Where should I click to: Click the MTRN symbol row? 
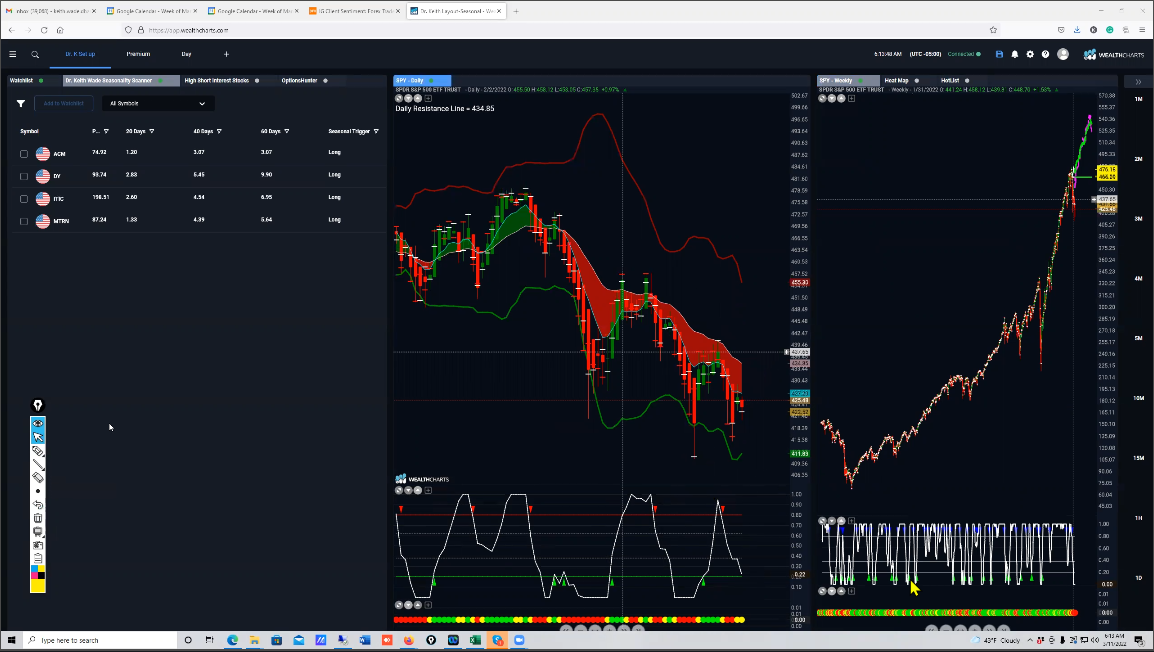coord(197,221)
